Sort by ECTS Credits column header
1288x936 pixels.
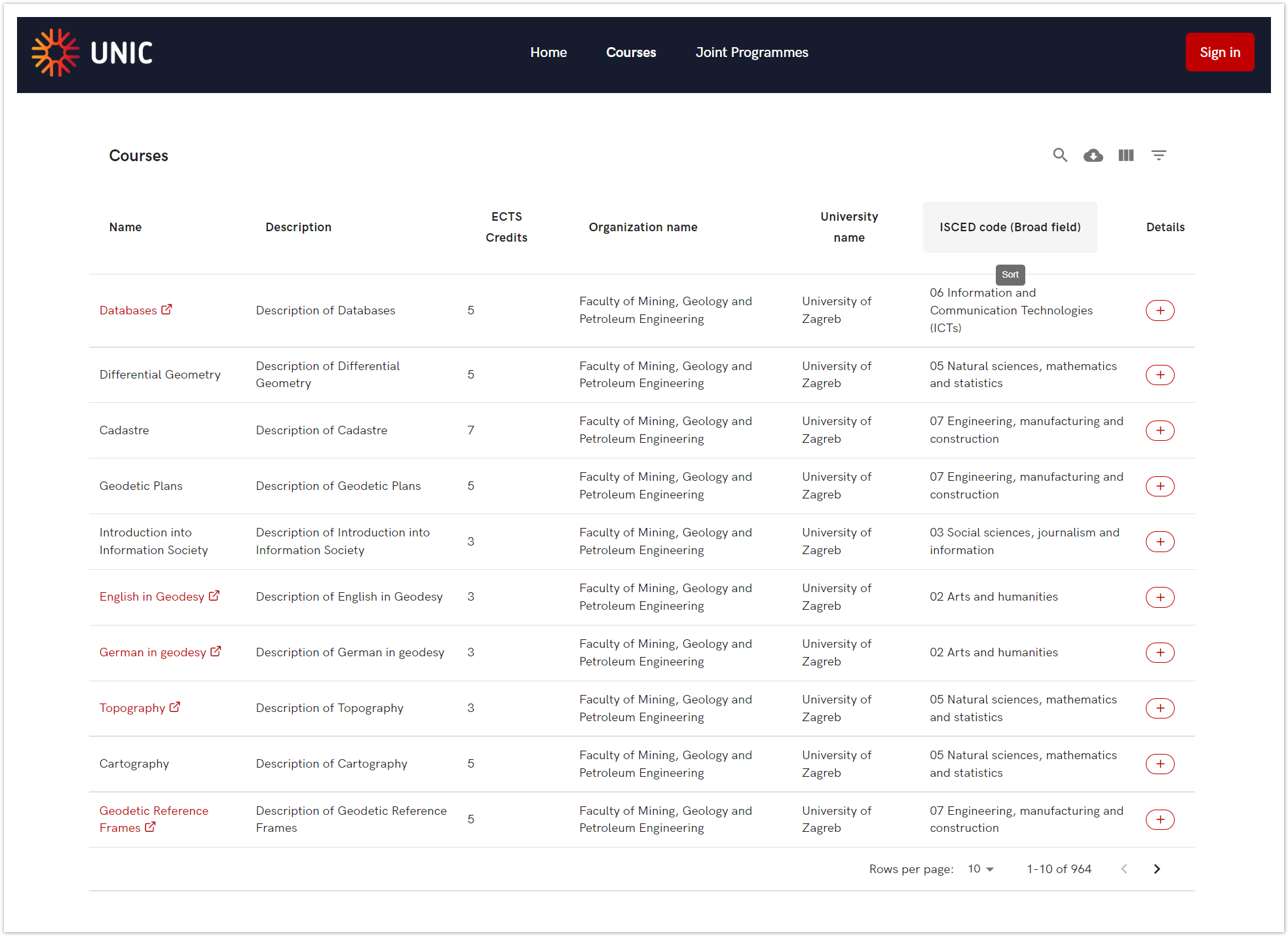(506, 227)
